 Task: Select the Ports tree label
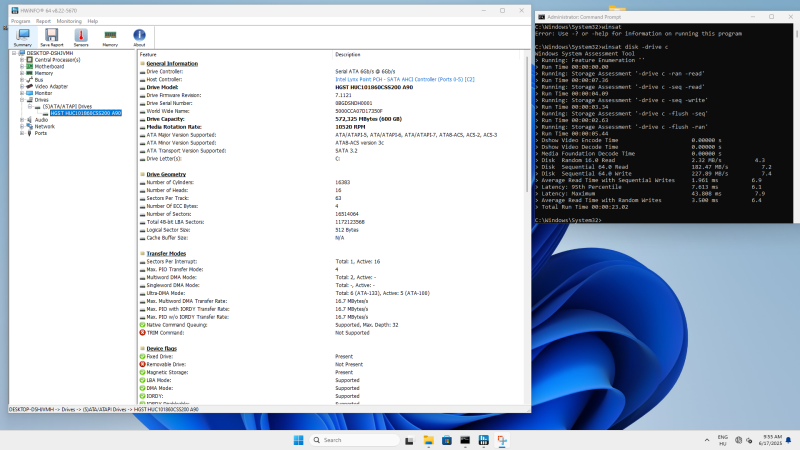click(x=41, y=133)
